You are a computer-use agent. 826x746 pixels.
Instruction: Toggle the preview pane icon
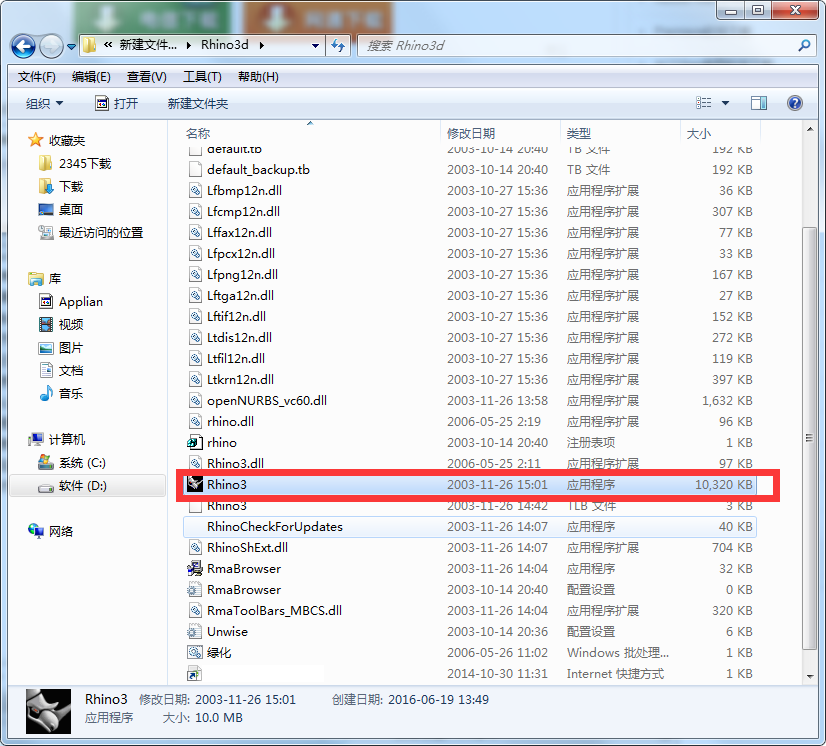pos(759,103)
